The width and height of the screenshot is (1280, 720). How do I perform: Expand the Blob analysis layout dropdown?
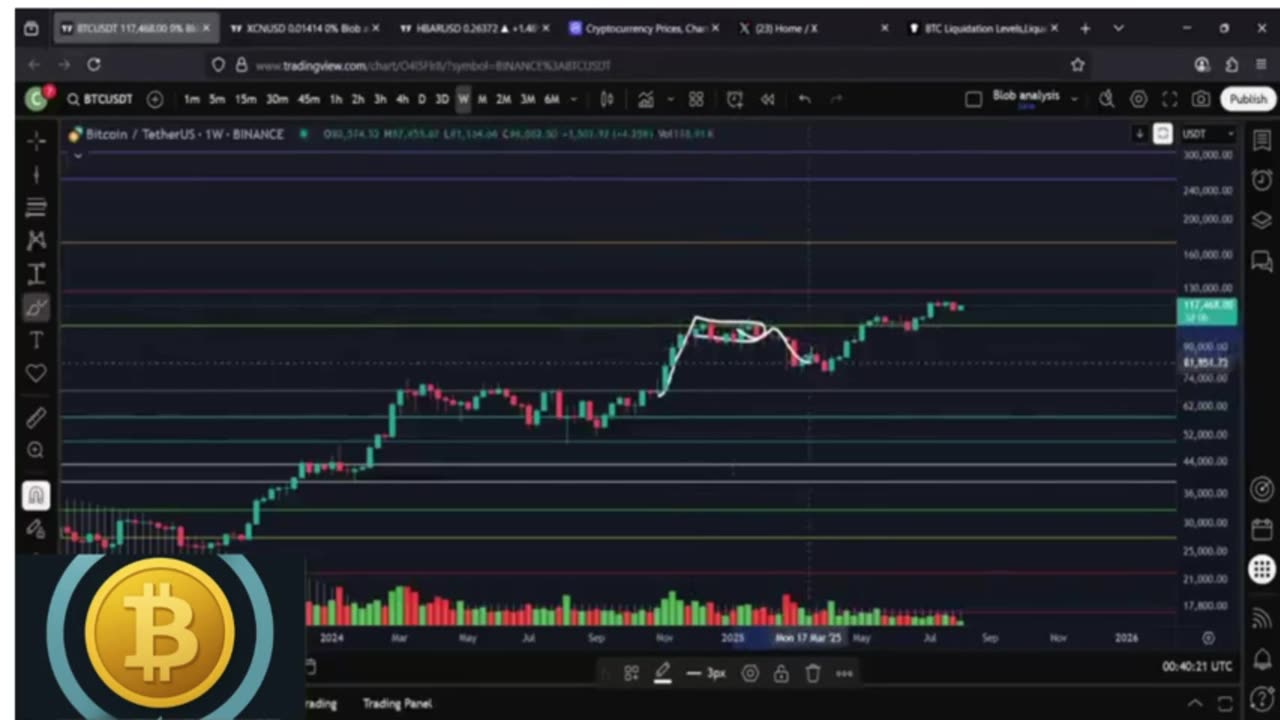click(1074, 99)
